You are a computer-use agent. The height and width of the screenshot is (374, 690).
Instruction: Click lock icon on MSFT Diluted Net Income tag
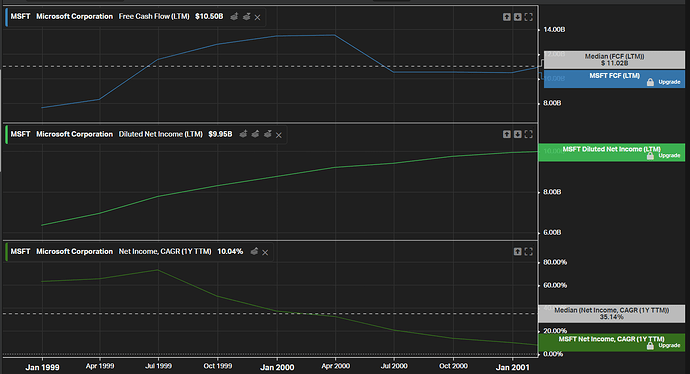point(650,156)
